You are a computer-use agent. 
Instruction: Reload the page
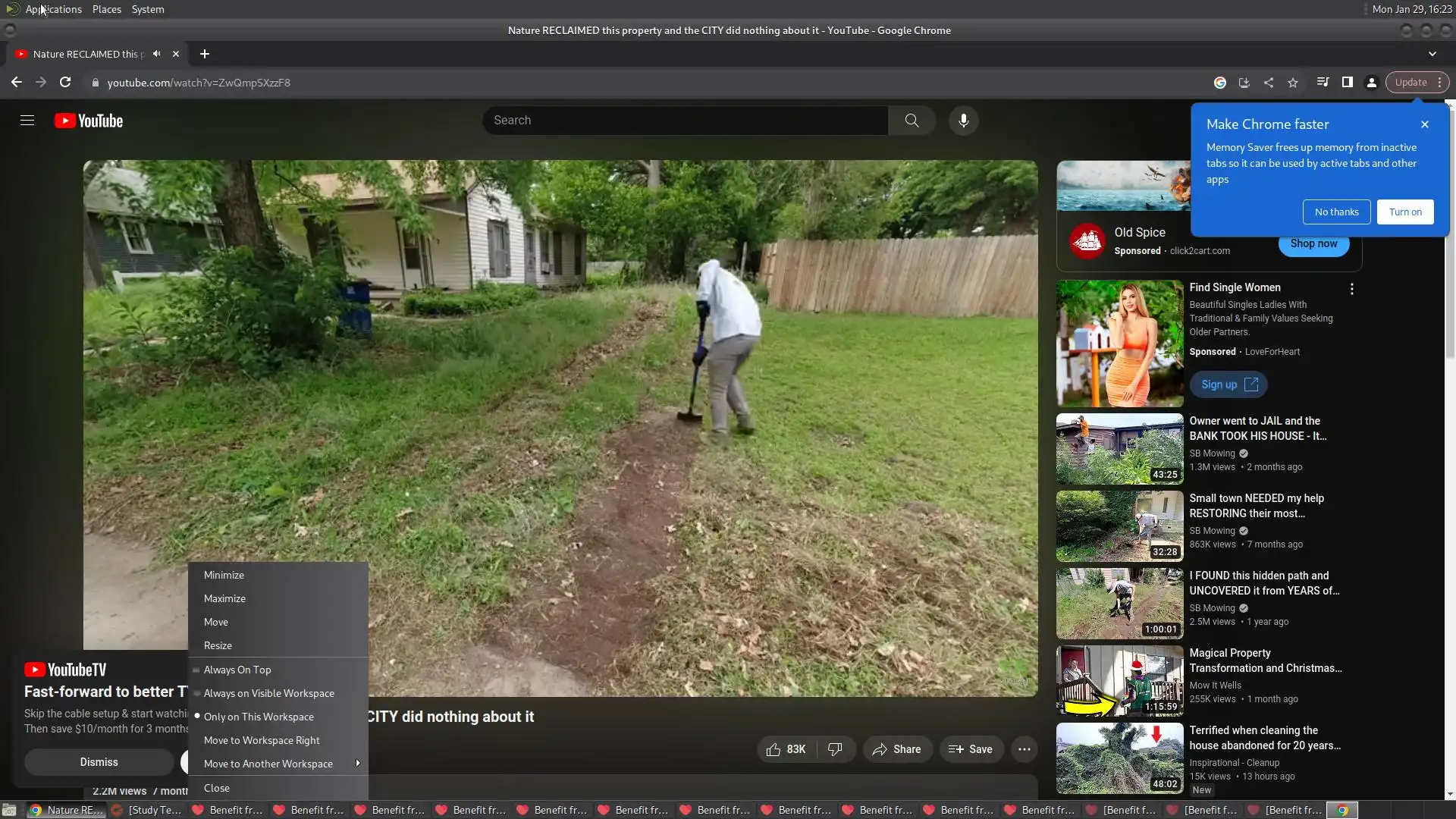[x=65, y=83]
